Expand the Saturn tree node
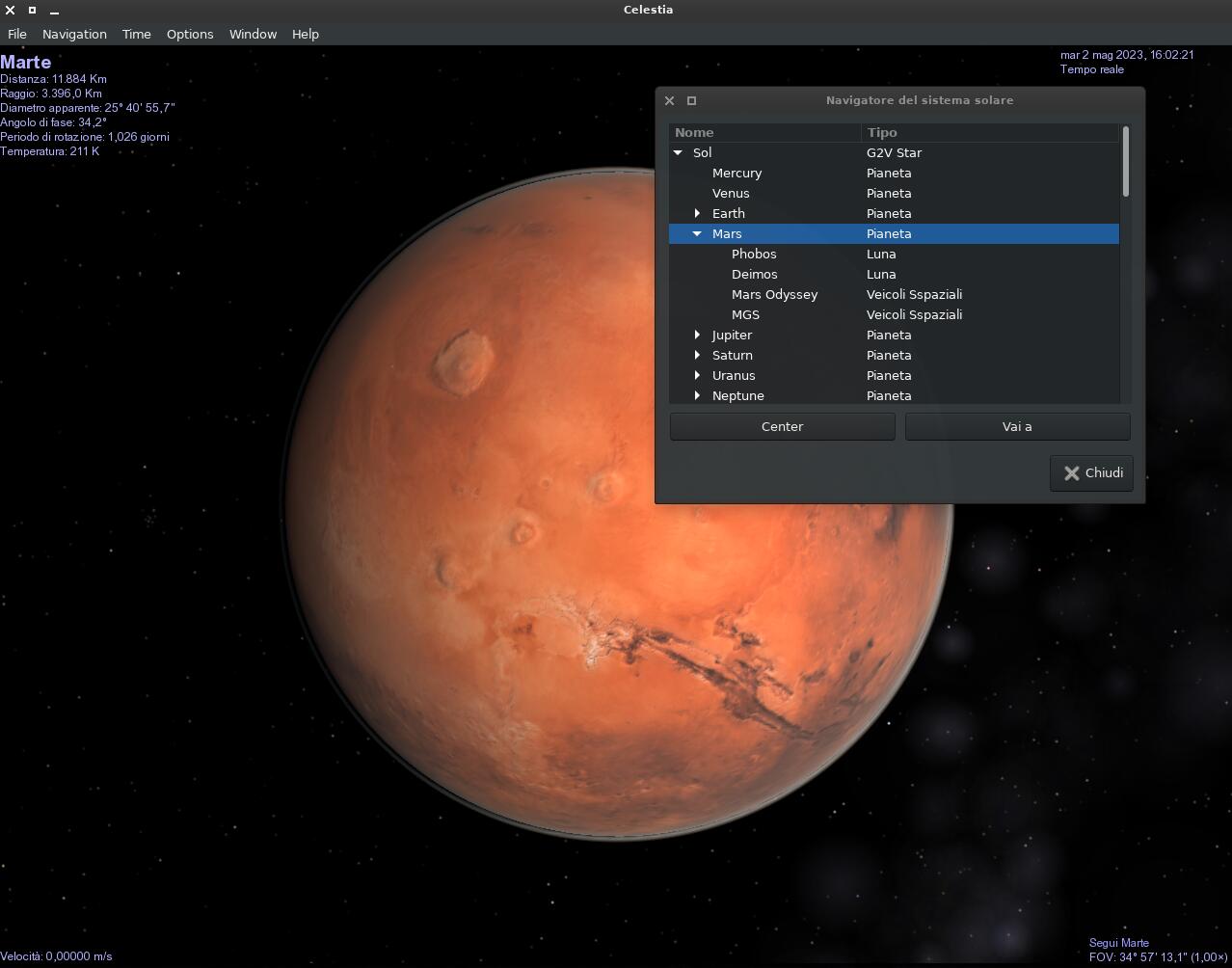This screenshot has height=968, width=1232. pos(697,355)
